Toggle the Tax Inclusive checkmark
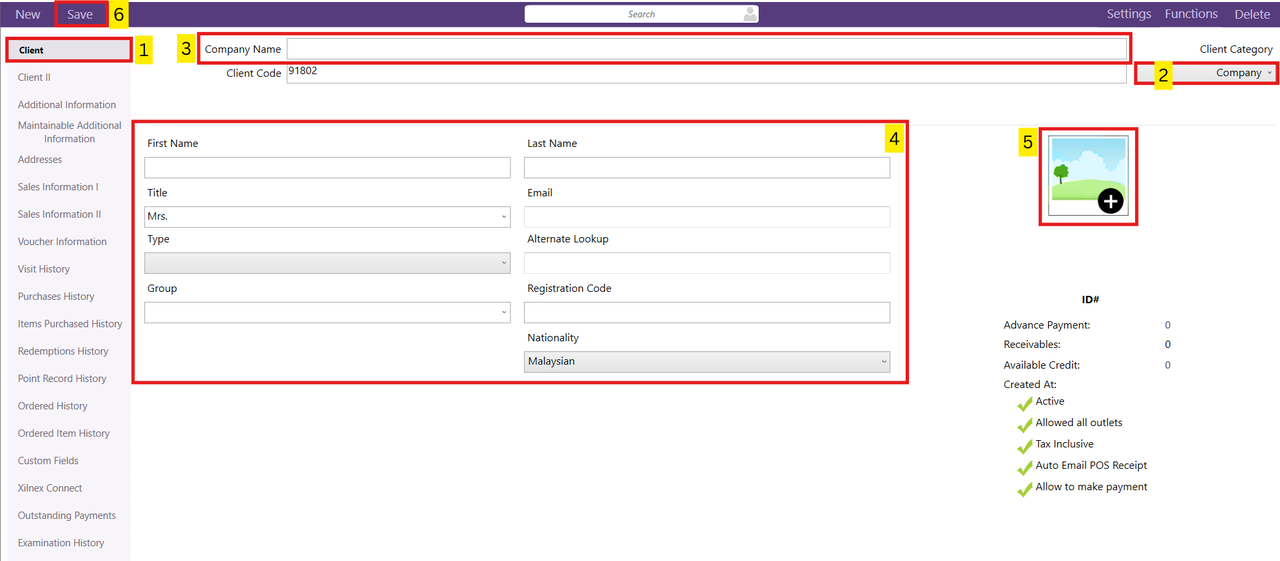 point(1024,446)
